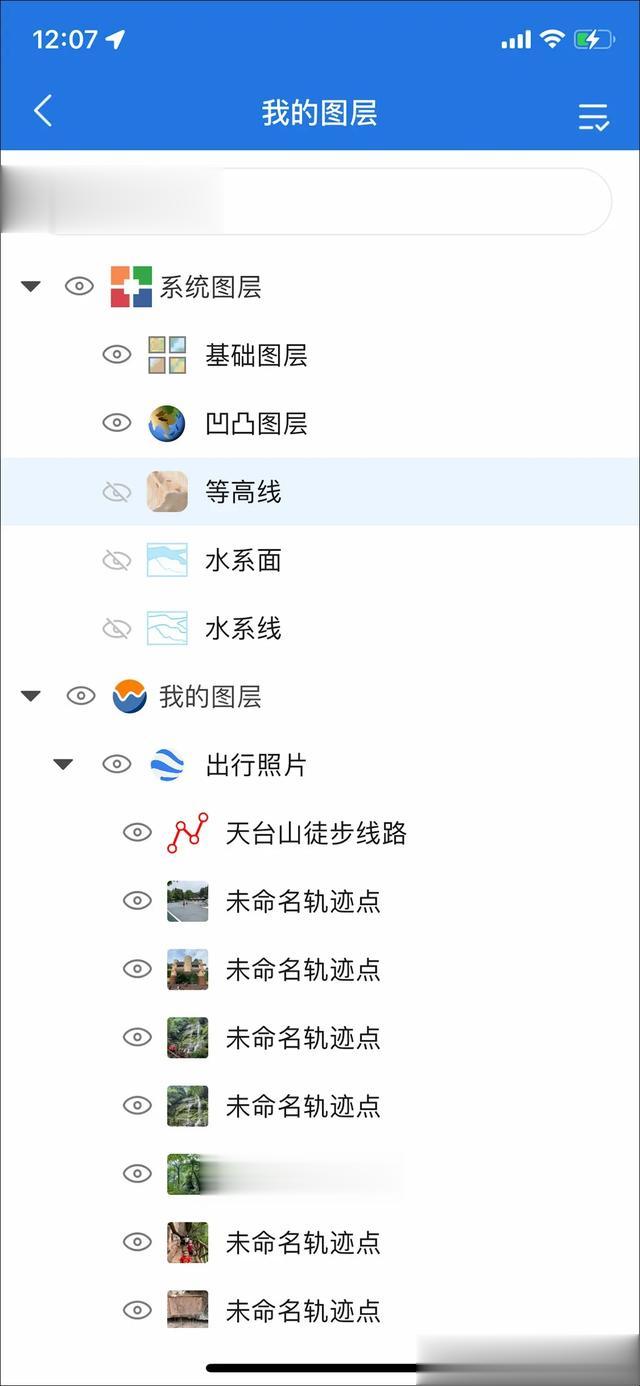Hide the 天台山徒步线路 track
Screen dimensions: 640x1386
click(137, 833)
